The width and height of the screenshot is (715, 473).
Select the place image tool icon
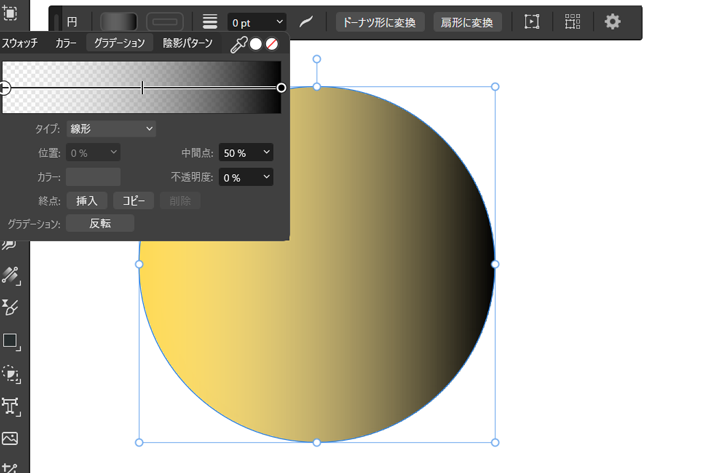tap(10, 438)
